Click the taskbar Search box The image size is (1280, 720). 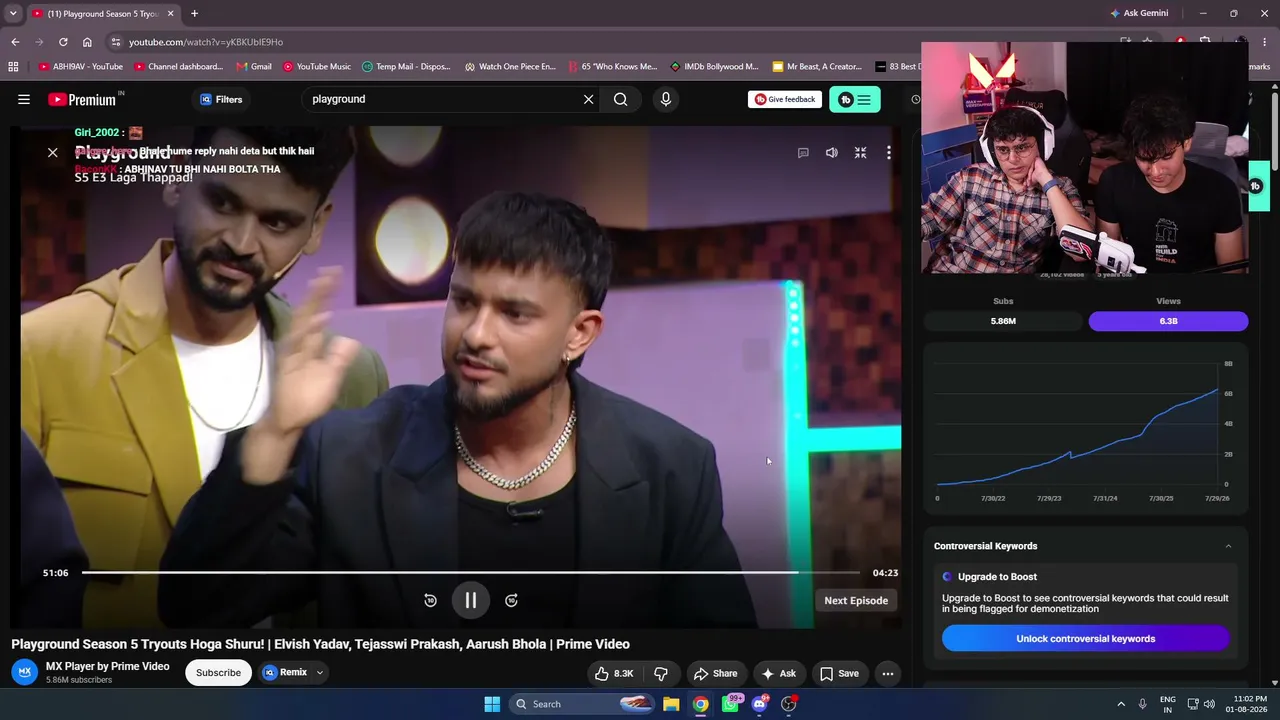pos(582,704)
